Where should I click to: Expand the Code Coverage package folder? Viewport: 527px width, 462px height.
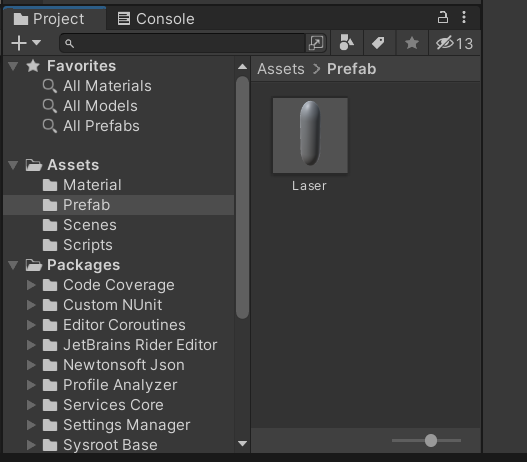tap(31, 285)
